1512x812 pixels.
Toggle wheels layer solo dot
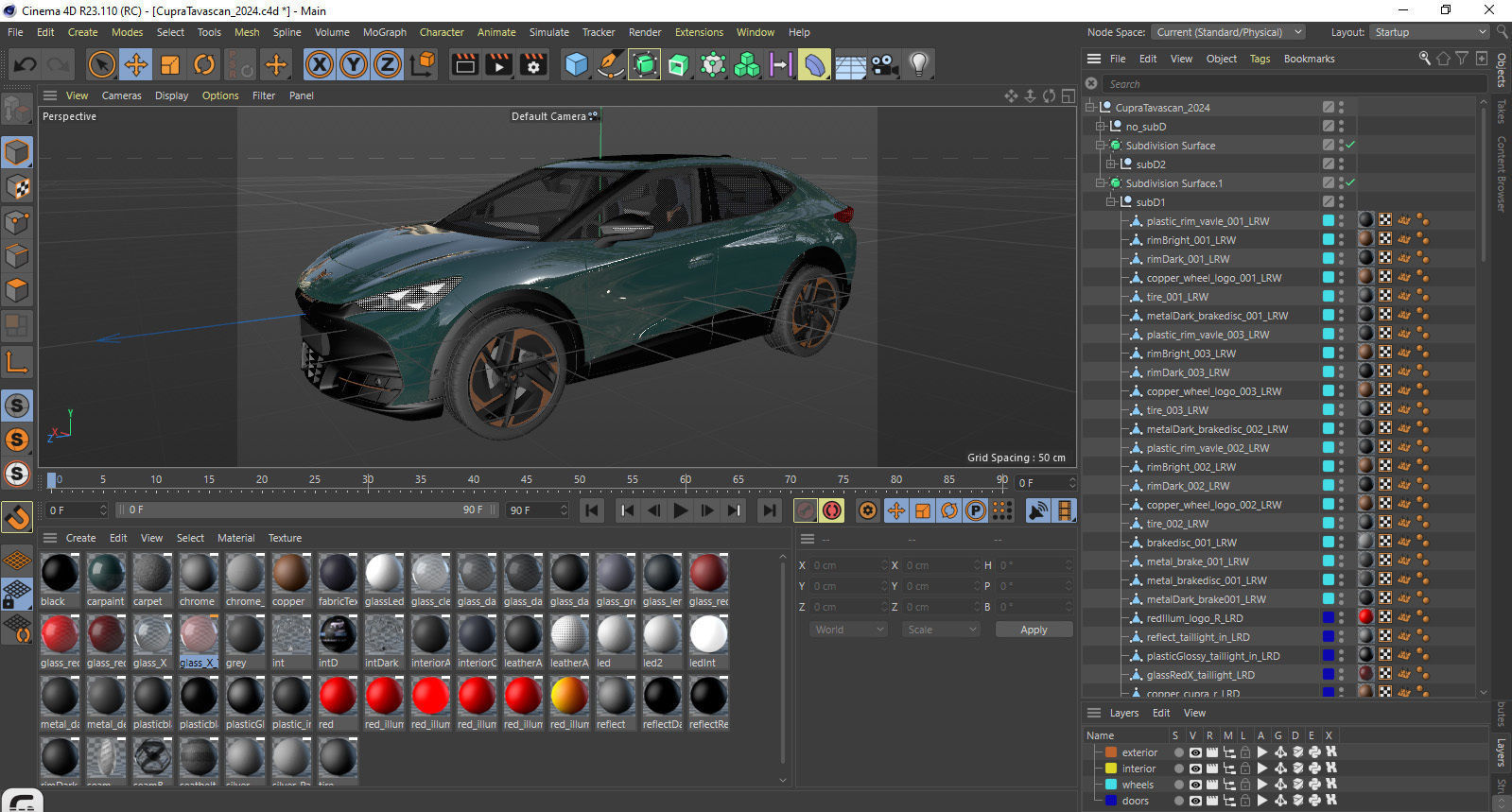(x=1178, y=785)
